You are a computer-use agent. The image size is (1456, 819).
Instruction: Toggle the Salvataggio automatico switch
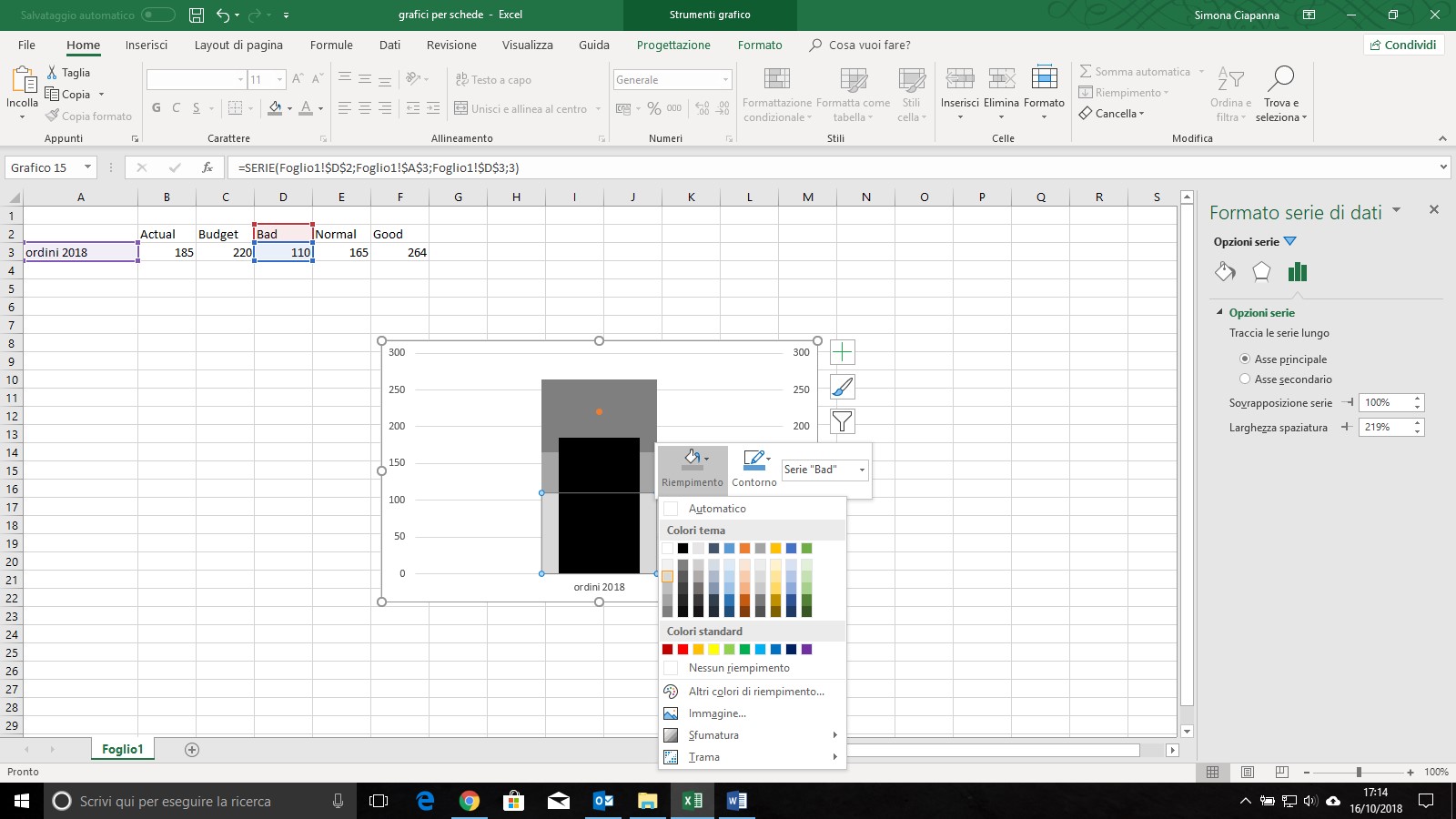(157, 15)
